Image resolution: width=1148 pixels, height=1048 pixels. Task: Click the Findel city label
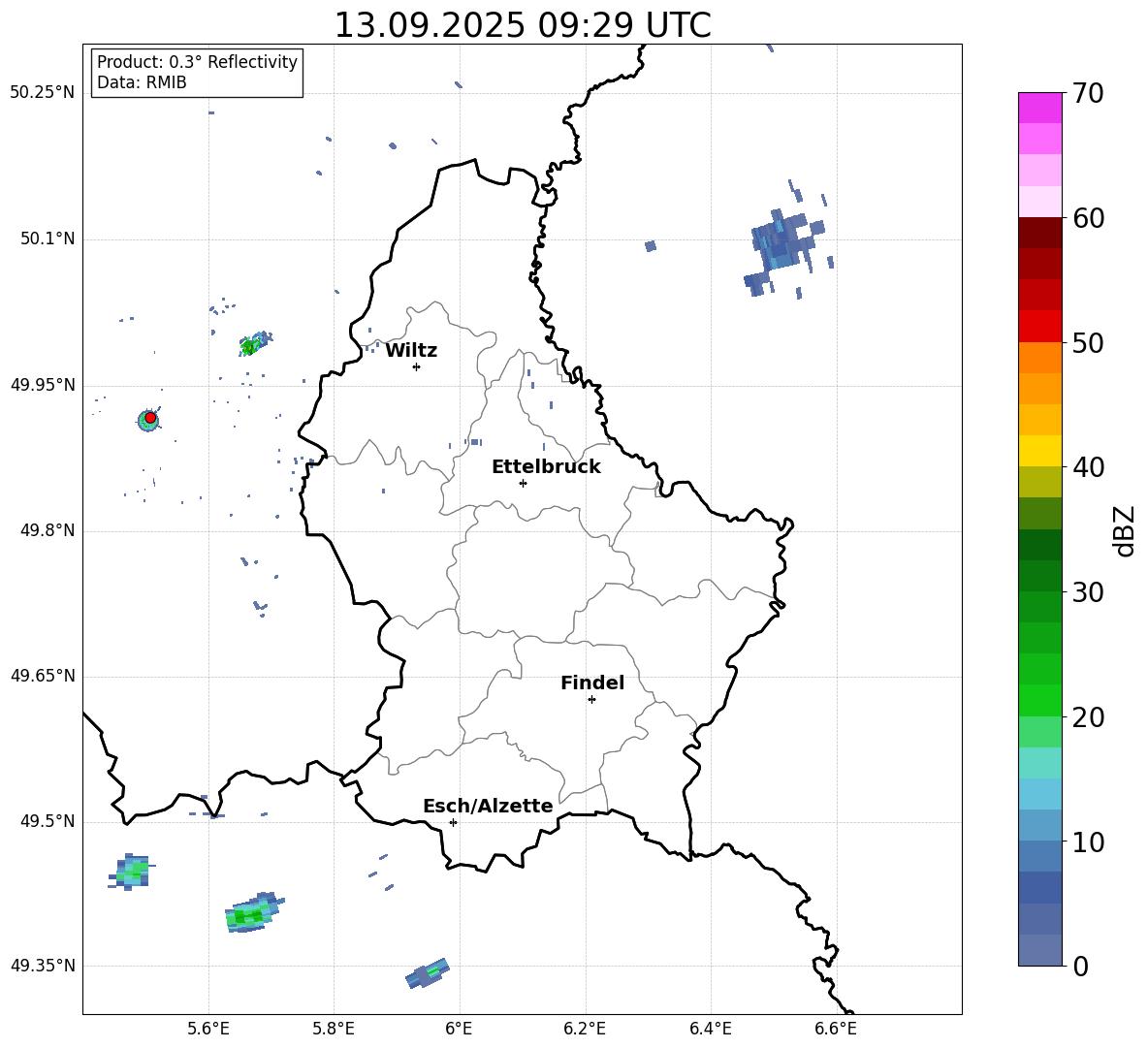(x=591, y=683)
